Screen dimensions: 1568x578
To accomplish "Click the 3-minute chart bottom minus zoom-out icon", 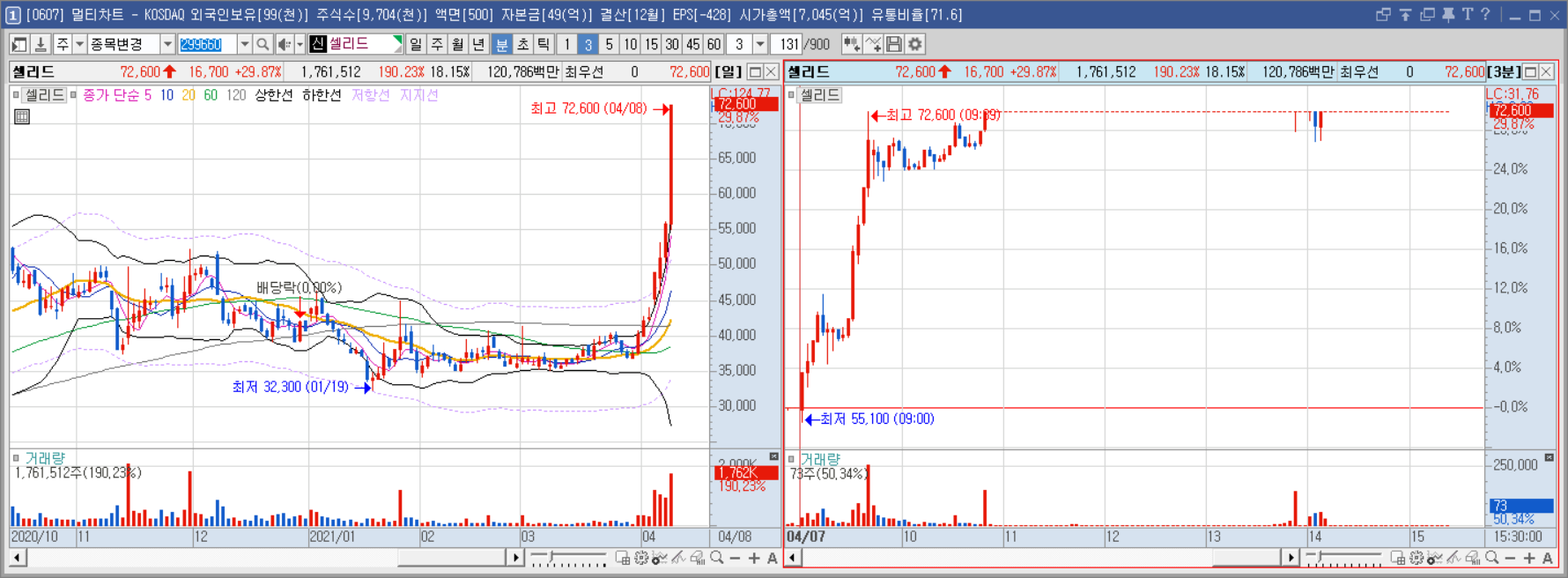I will click(1510, 558).
